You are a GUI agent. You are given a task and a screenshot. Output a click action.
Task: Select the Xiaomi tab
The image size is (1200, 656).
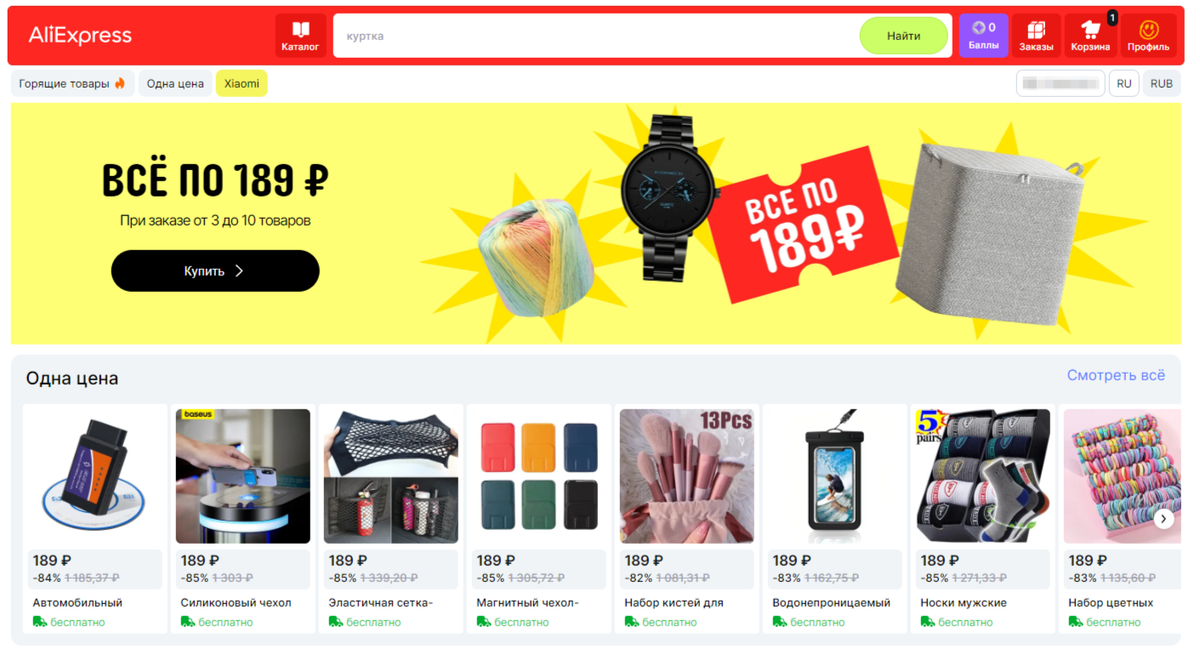[241, 84]
